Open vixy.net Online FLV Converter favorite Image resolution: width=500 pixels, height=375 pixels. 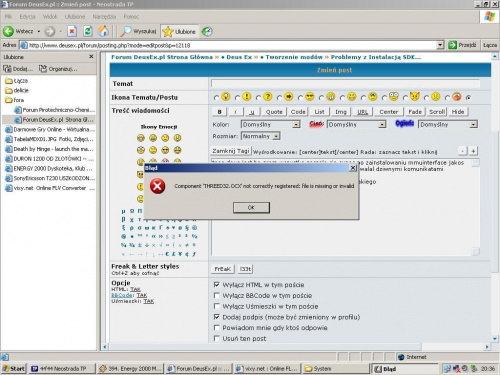coord(50,188)
